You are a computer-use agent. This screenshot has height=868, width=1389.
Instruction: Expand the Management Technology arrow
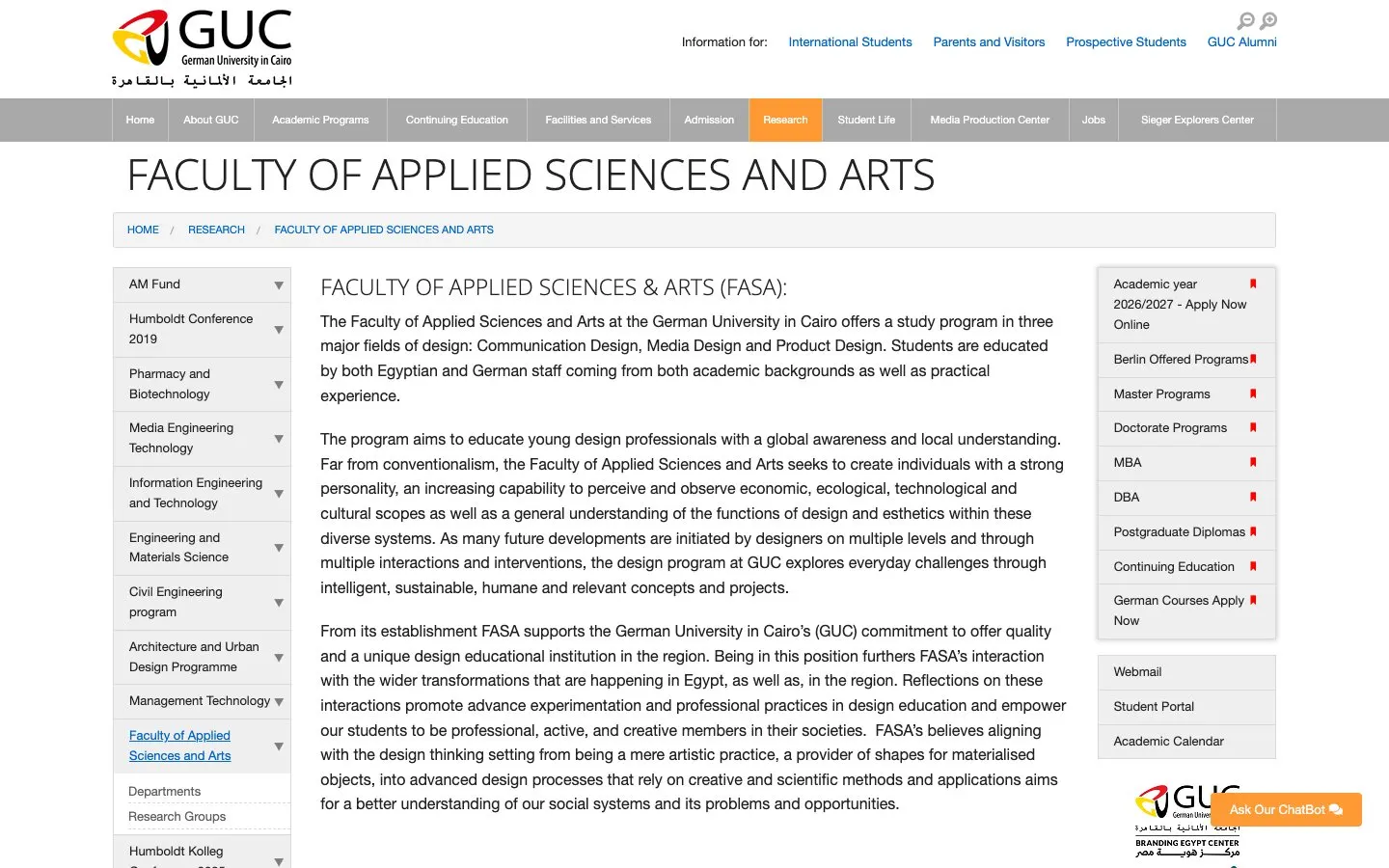279,702
